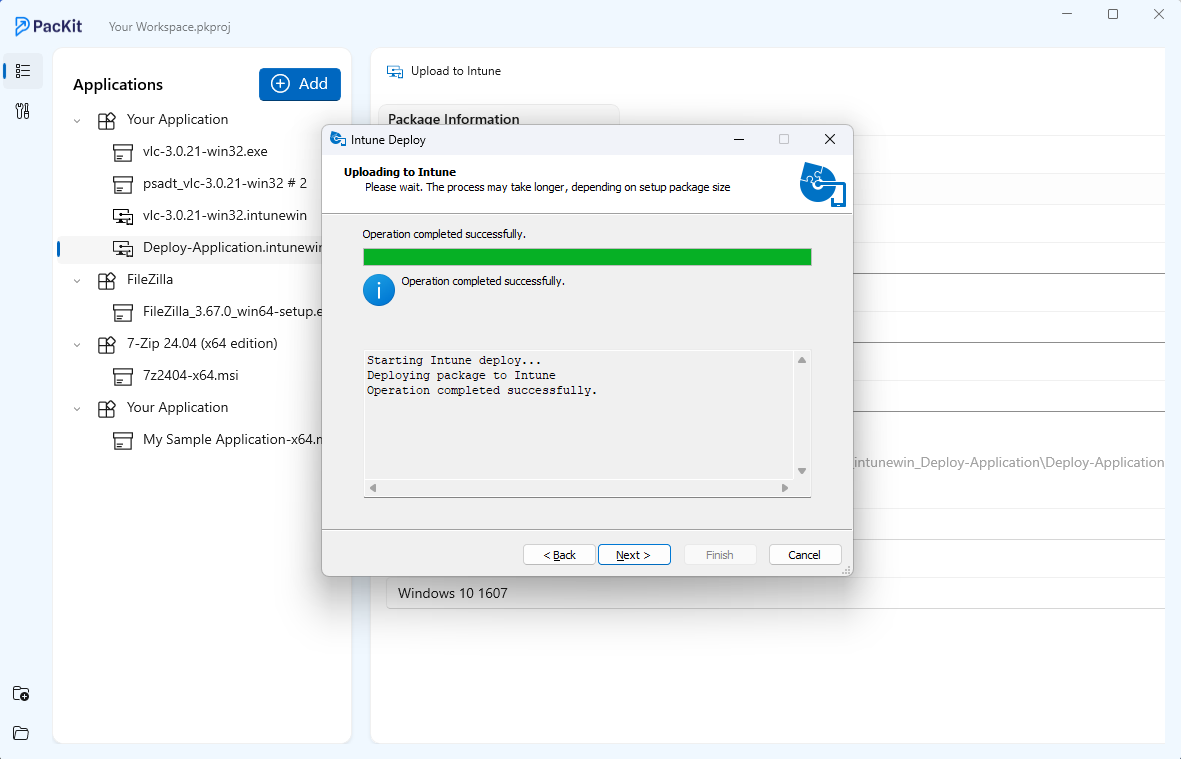Maximize the PacKit main window

[1113, 14]
